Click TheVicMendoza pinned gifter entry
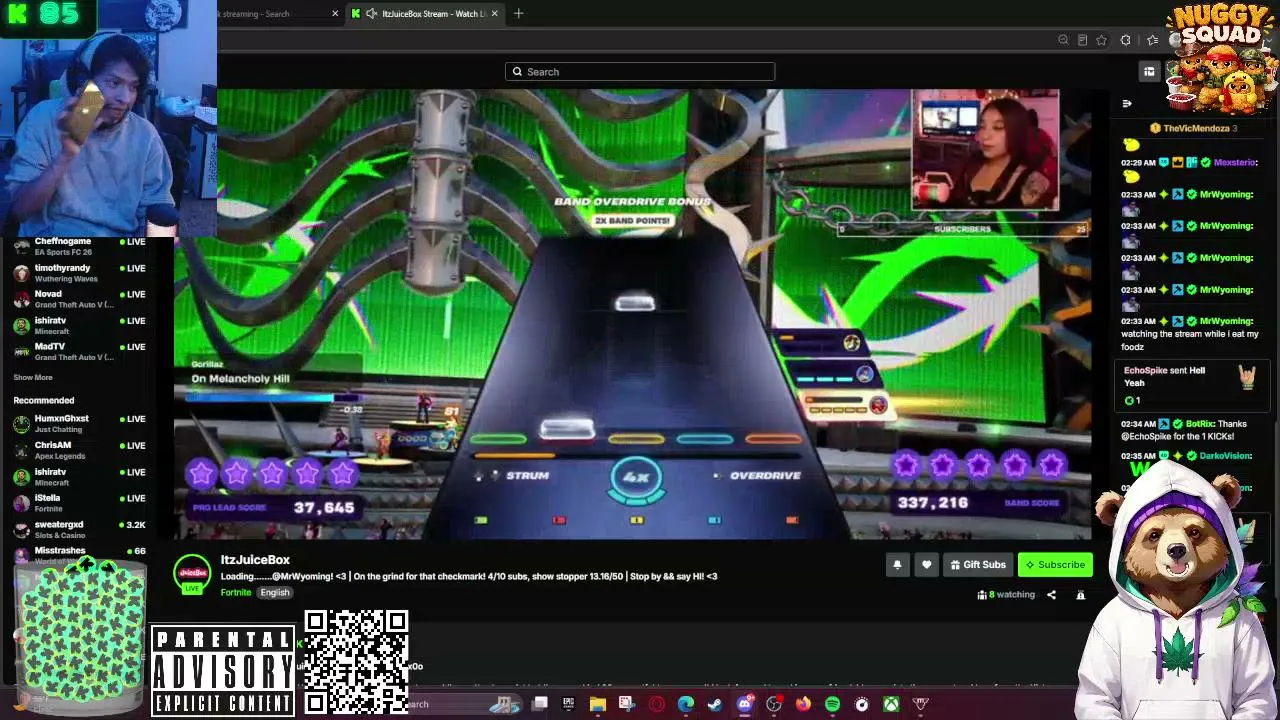Viewport: 1280px width, 720px height. point(1194,128)
